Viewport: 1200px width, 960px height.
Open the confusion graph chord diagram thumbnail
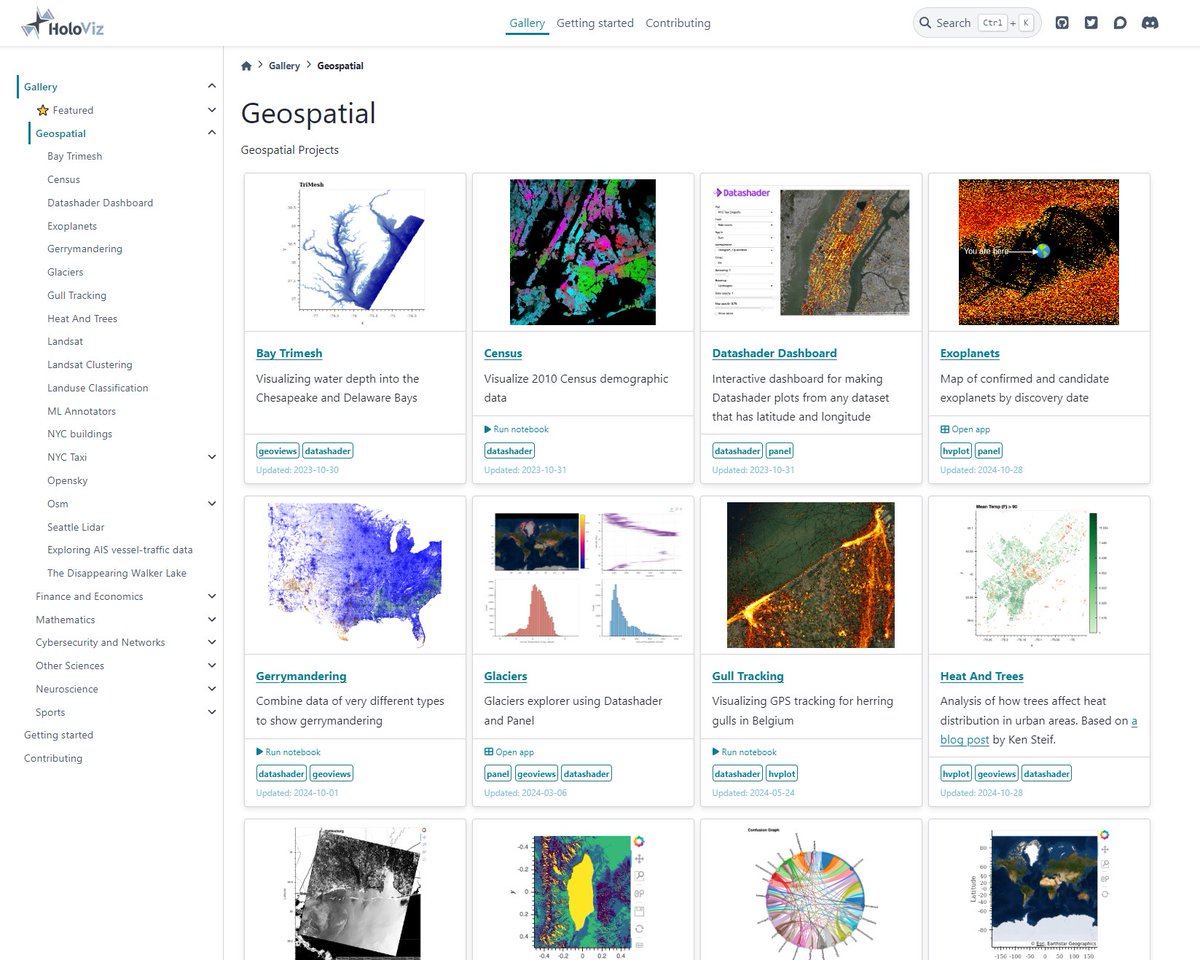(811, 890)
